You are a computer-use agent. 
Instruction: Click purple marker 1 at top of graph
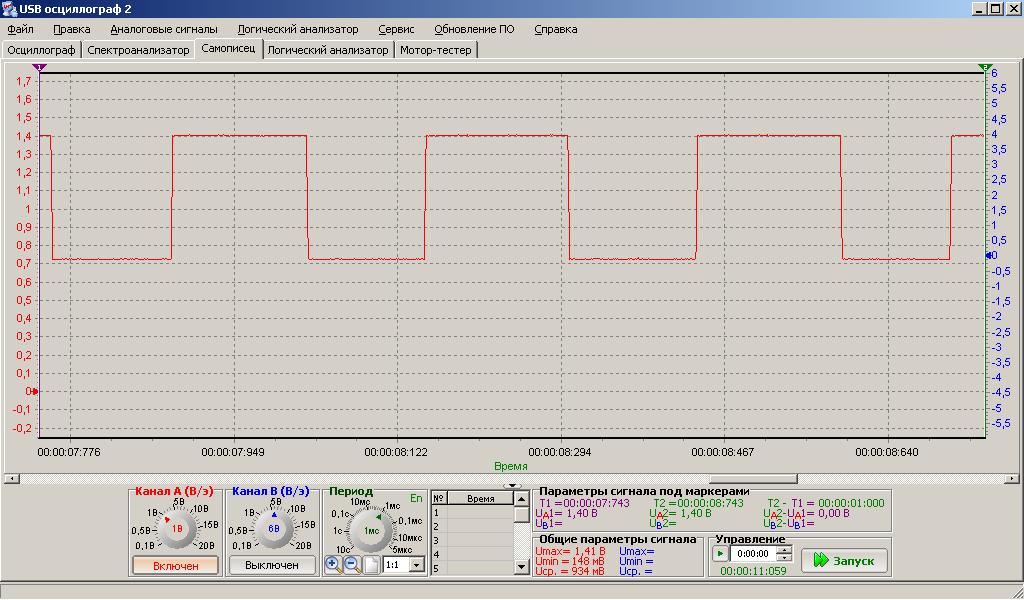point(39,67)
